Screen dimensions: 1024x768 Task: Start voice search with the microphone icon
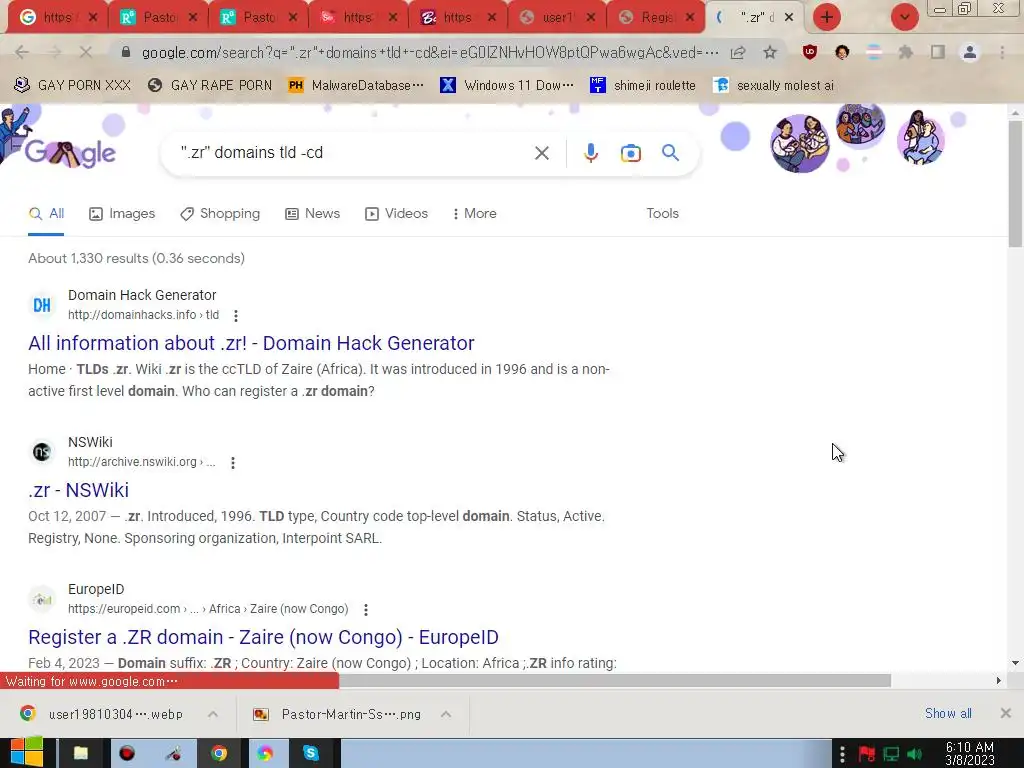click(x=590, y=153)
